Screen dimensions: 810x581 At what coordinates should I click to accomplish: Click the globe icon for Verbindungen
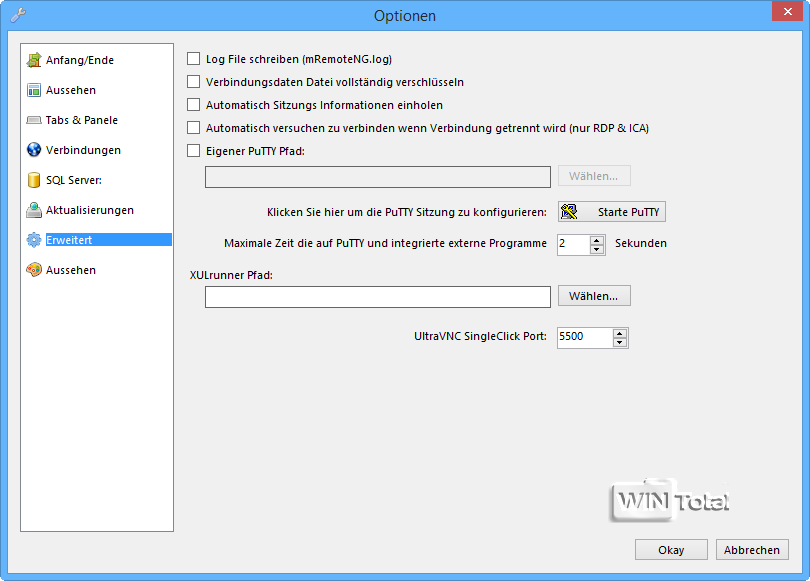pos(34,150)
